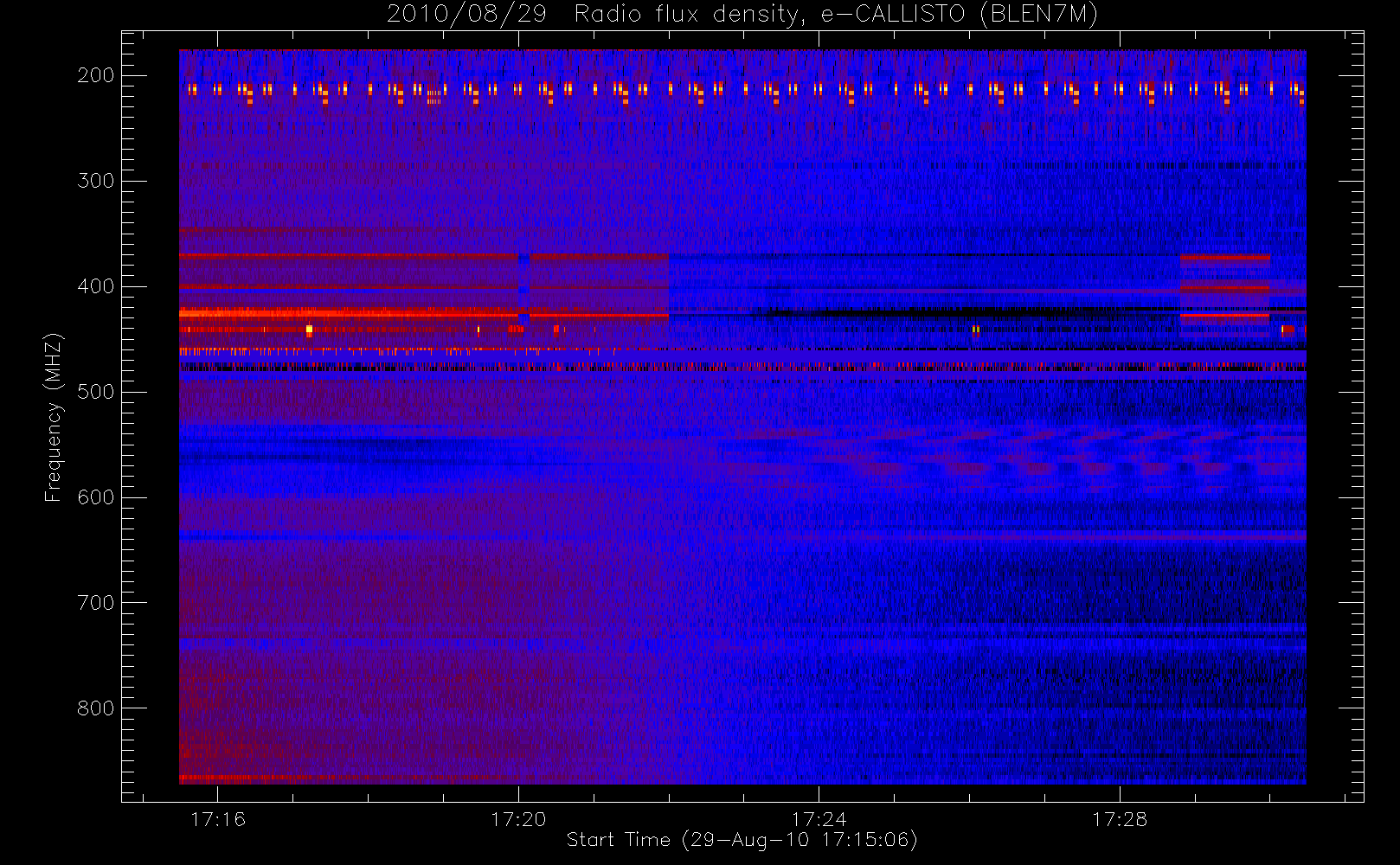Click the 17:16 time tick label
The image size is (1400, 865).
pyautogui.click(x=218, y=819)
